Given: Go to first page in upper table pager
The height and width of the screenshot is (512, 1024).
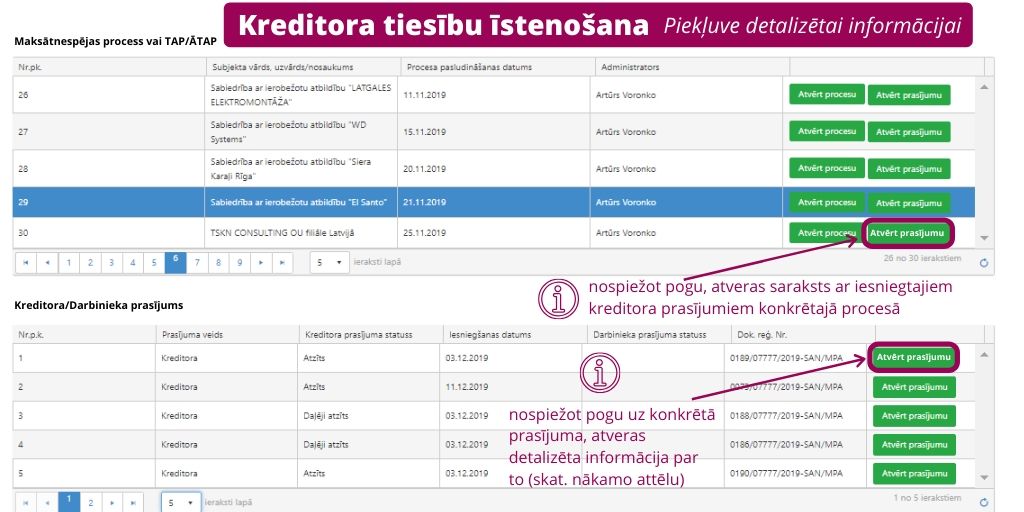Looking at the screenshot, I should pyautogui.click(x=26, y=263).
